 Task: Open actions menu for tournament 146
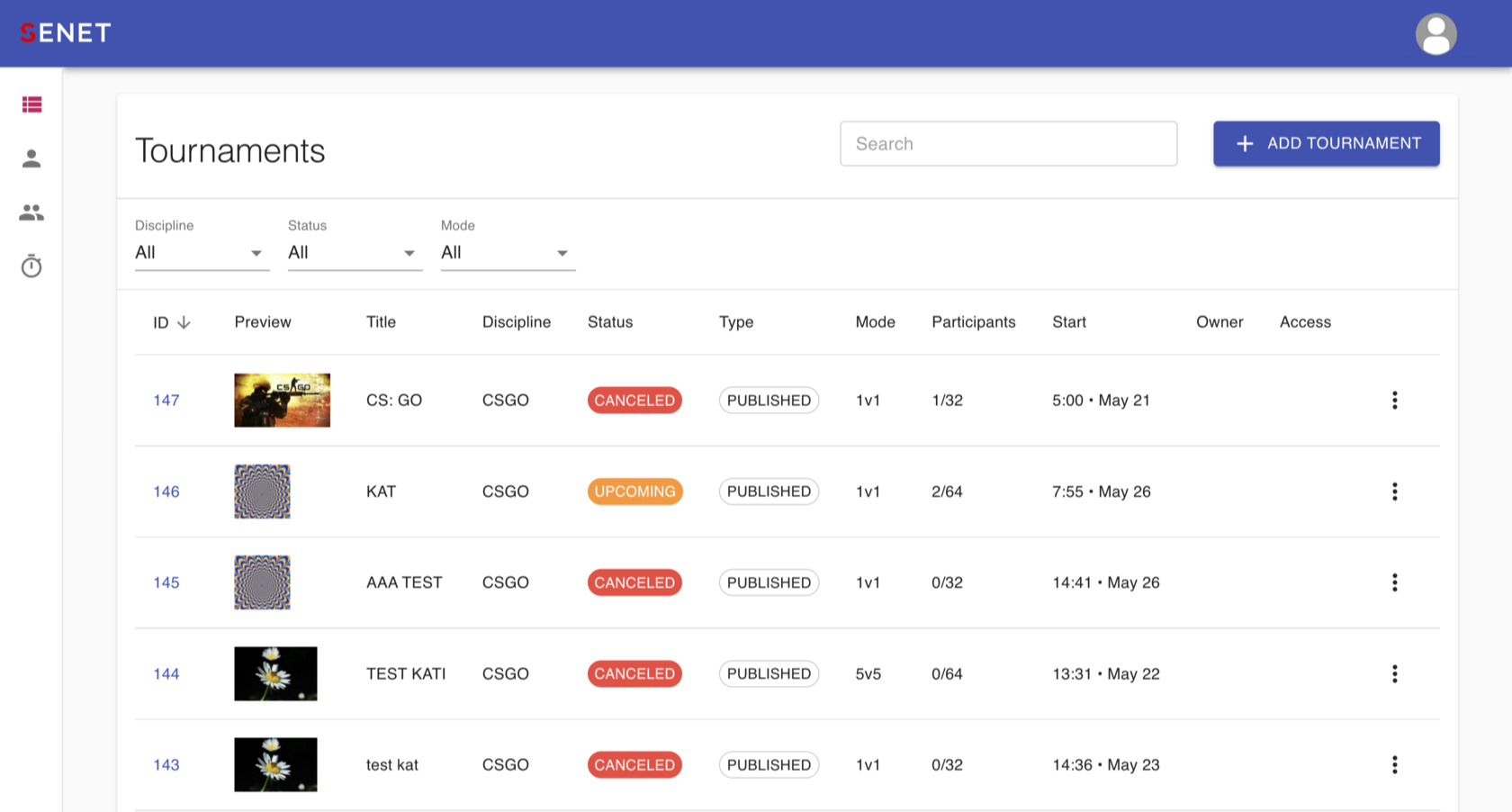pos(1394,492)
